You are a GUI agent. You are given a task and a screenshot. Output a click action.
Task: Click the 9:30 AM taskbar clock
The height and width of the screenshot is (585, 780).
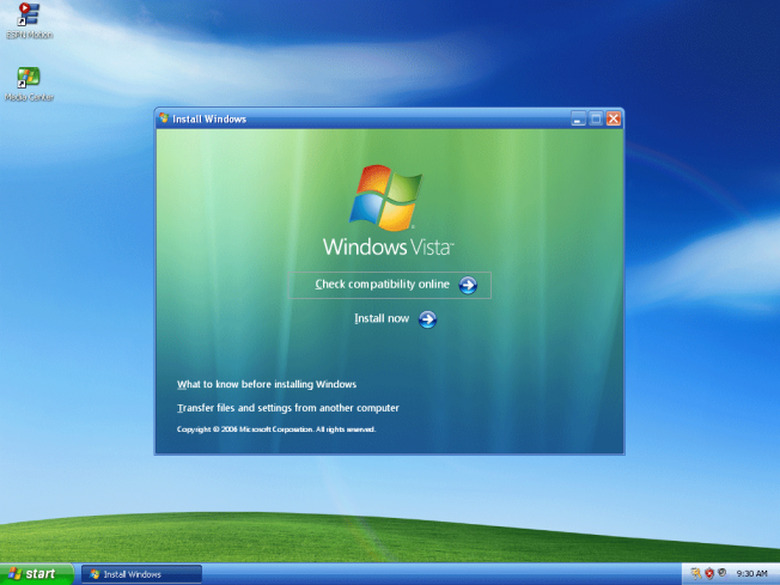(752, 574)
